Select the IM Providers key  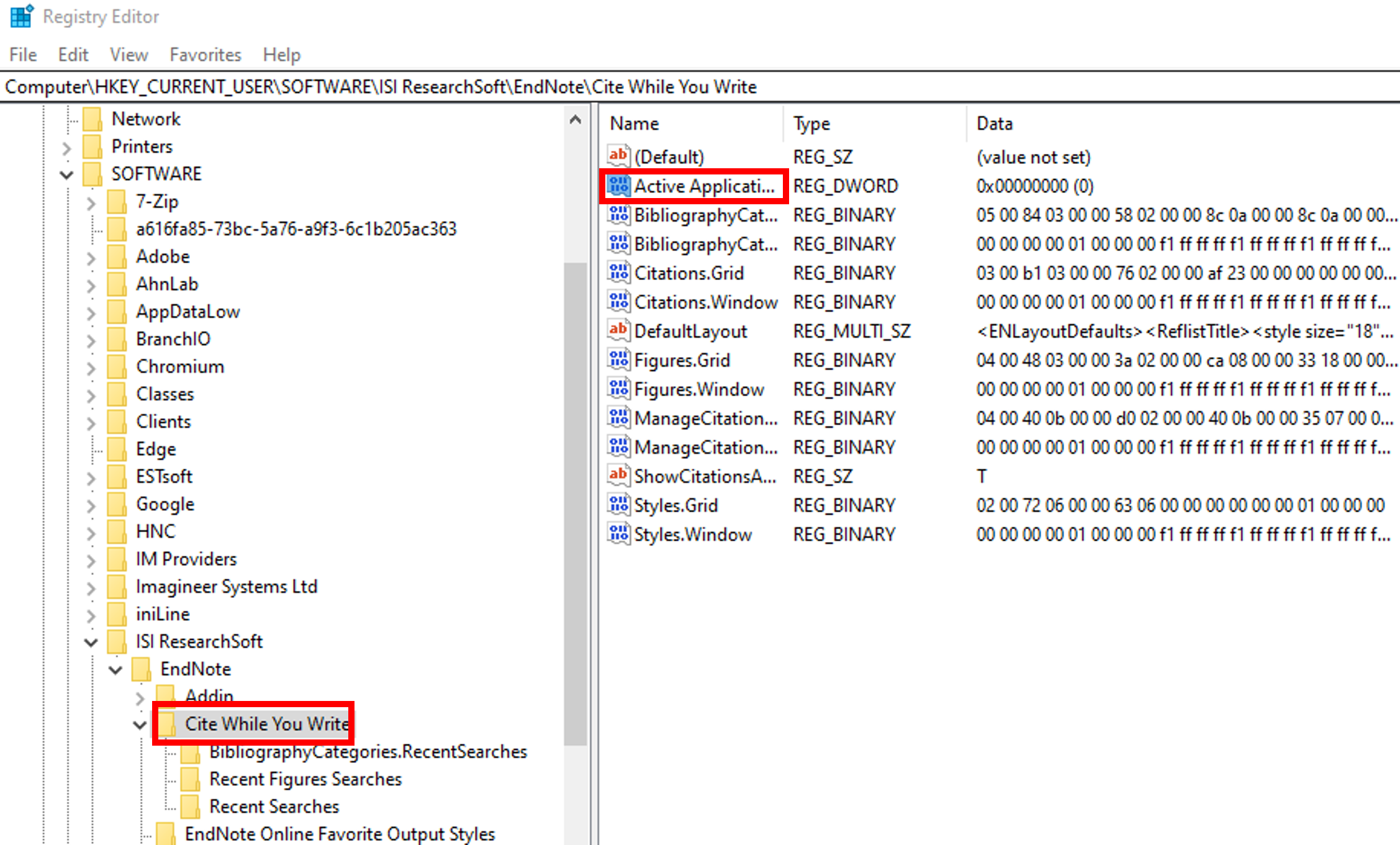(186, 559)
